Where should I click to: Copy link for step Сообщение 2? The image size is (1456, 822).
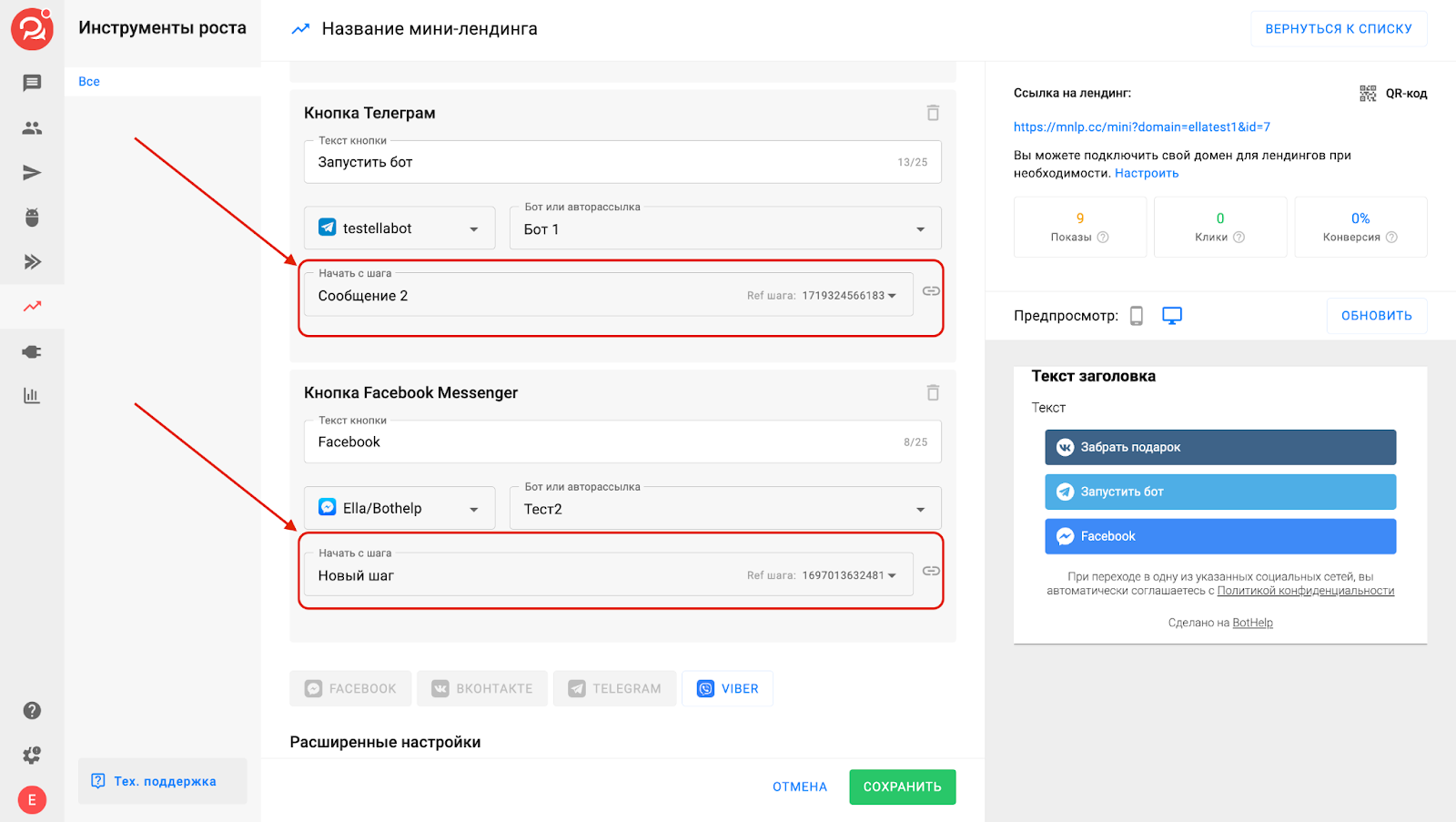tap(931, 291)
